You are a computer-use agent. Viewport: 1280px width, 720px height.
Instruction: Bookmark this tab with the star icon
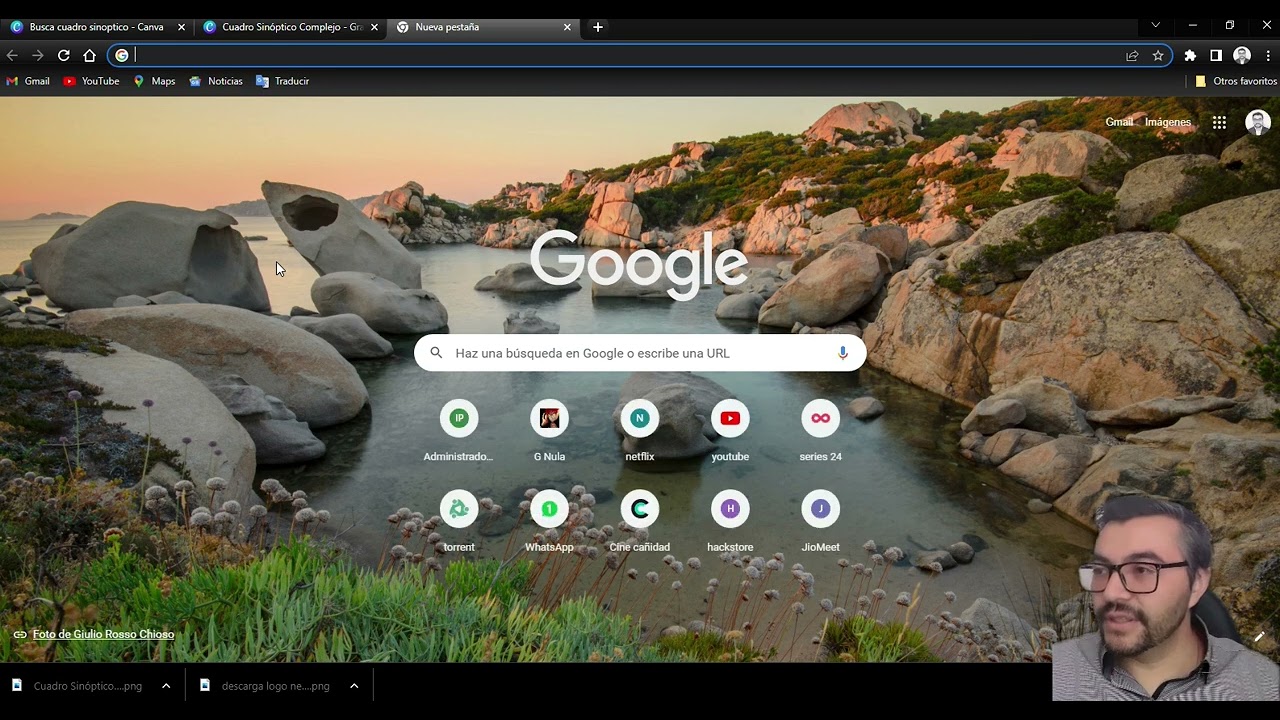1158,56
